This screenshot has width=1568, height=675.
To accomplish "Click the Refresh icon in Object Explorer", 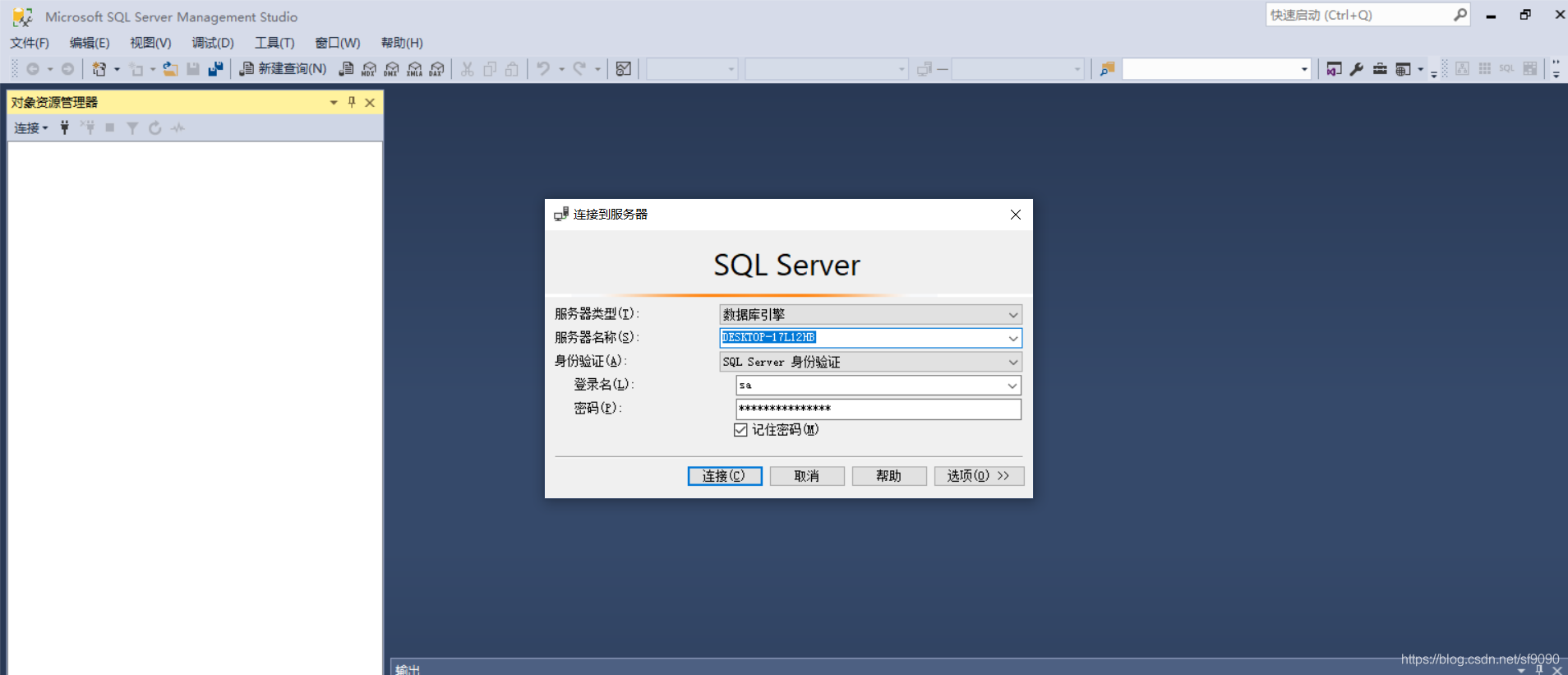I will 155,127.
